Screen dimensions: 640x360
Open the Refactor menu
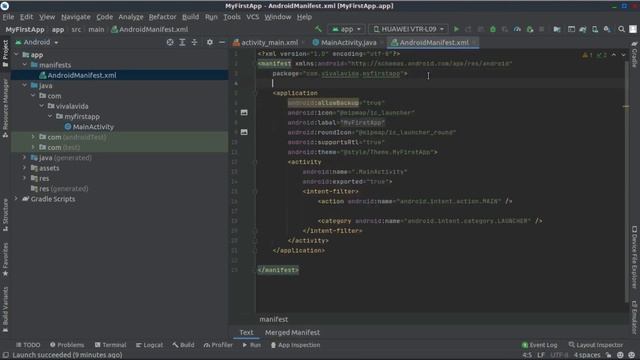(x=162, y=17)
